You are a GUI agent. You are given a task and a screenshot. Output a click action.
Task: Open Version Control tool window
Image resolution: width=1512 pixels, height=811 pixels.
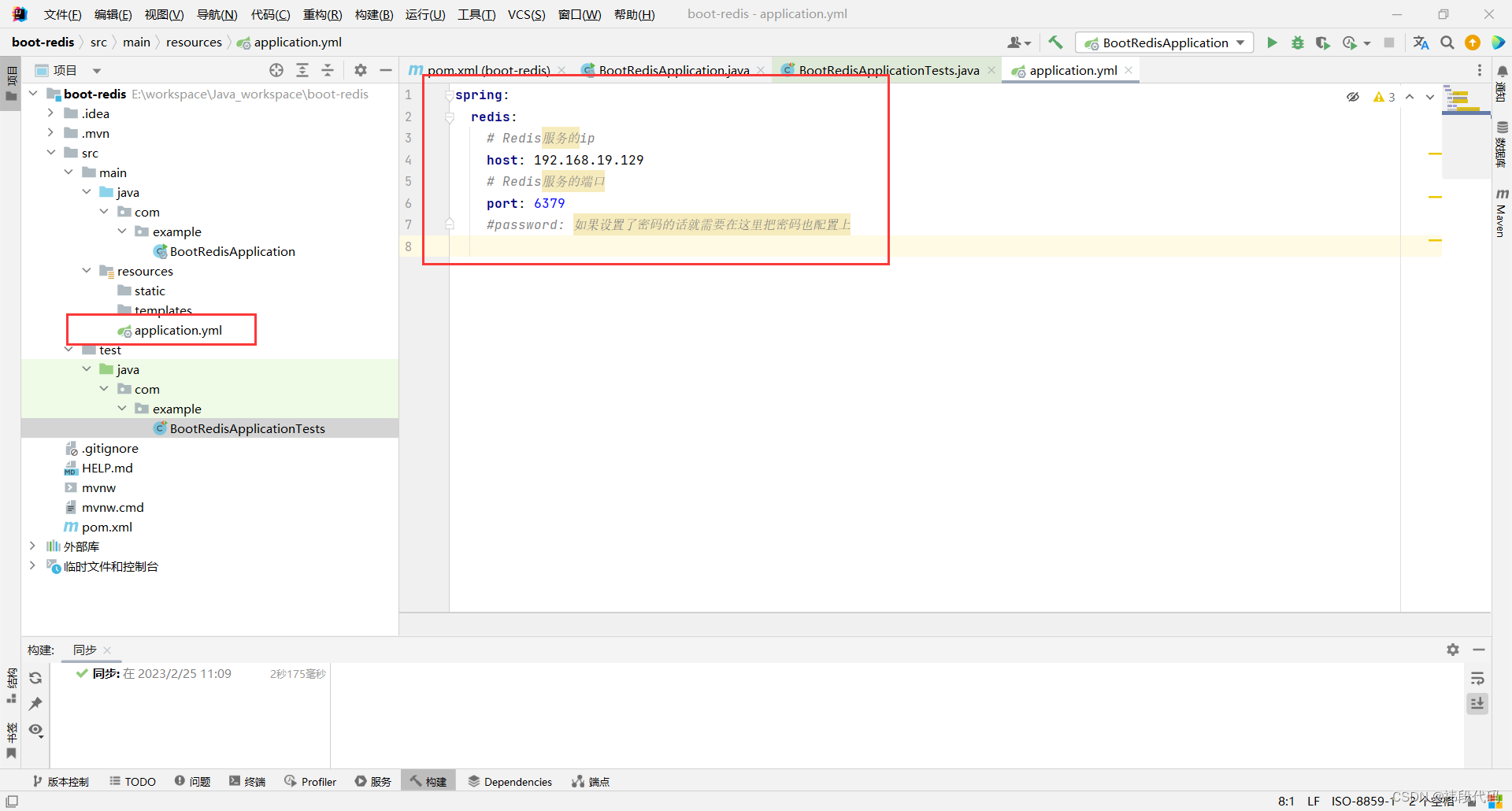coord(61,782)
